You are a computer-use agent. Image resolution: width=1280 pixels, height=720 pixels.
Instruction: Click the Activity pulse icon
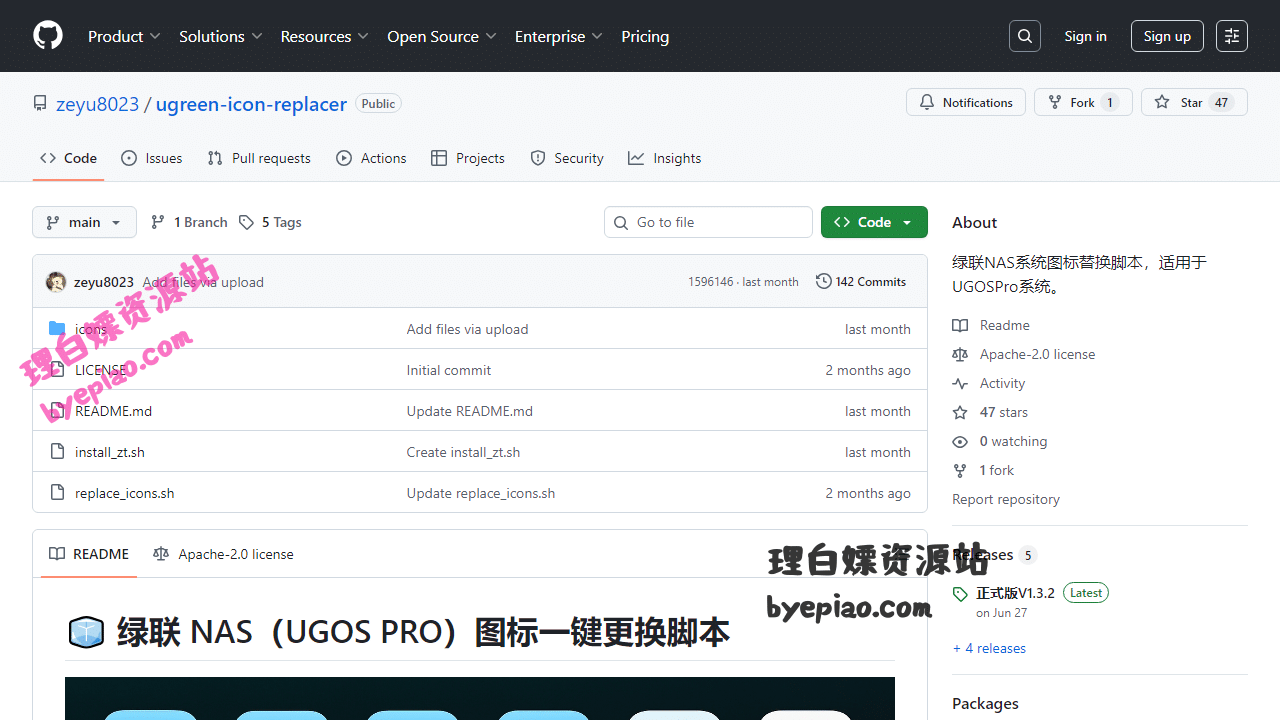tap(960, 383)
